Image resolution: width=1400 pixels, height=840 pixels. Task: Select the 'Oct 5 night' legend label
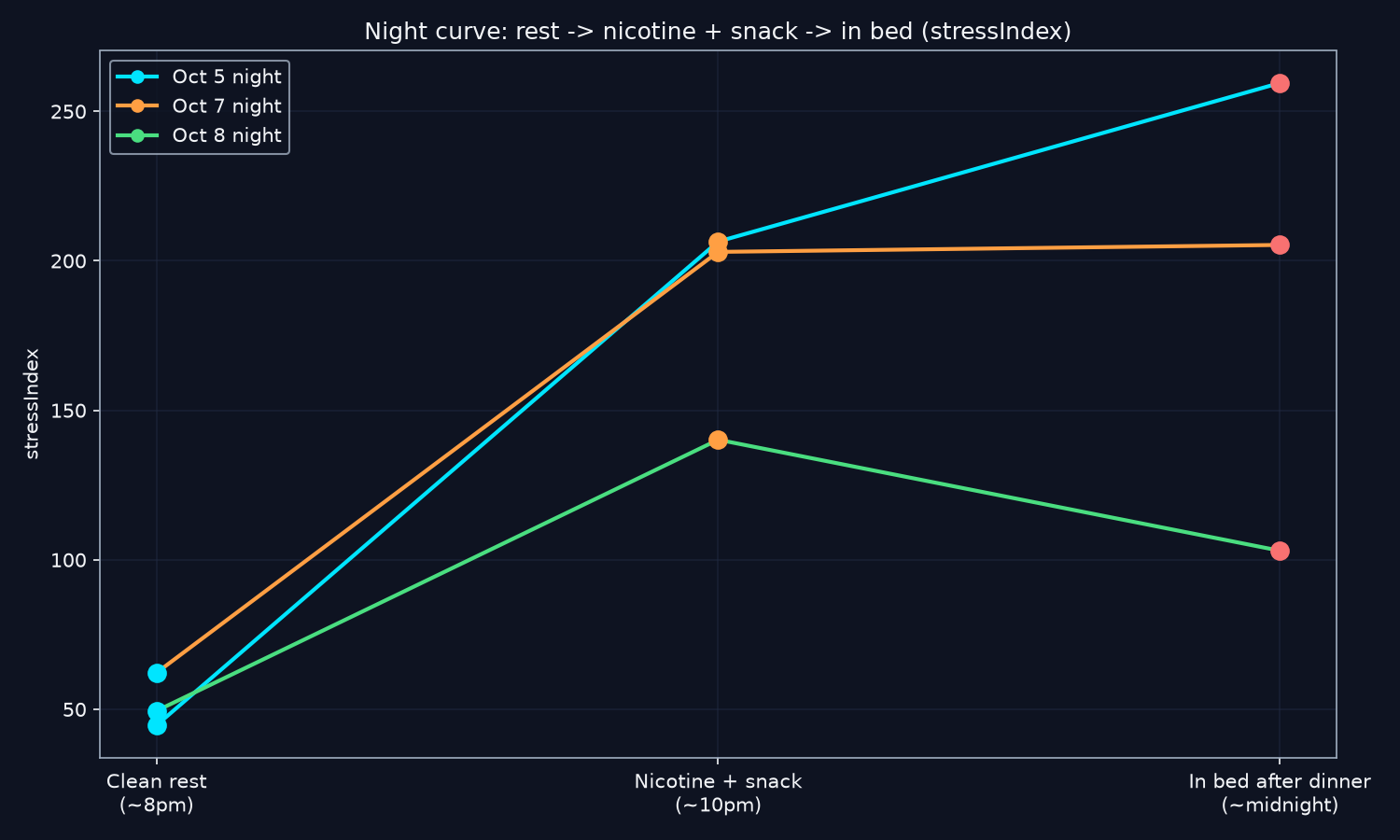coord(227,77)
